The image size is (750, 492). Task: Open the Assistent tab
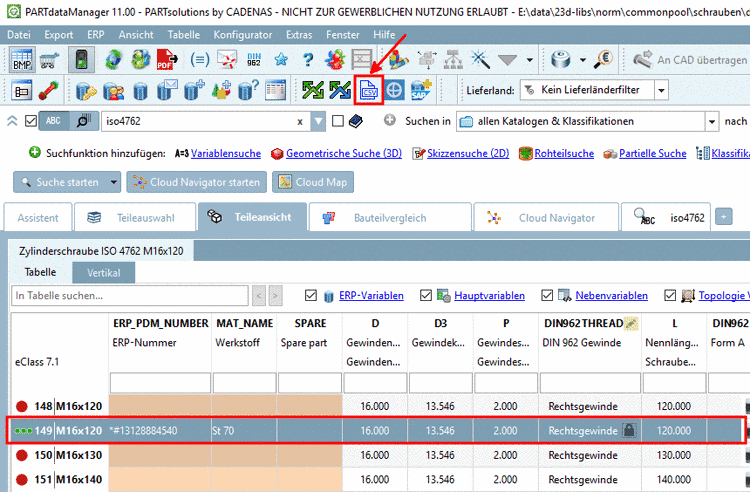(38, 218)
